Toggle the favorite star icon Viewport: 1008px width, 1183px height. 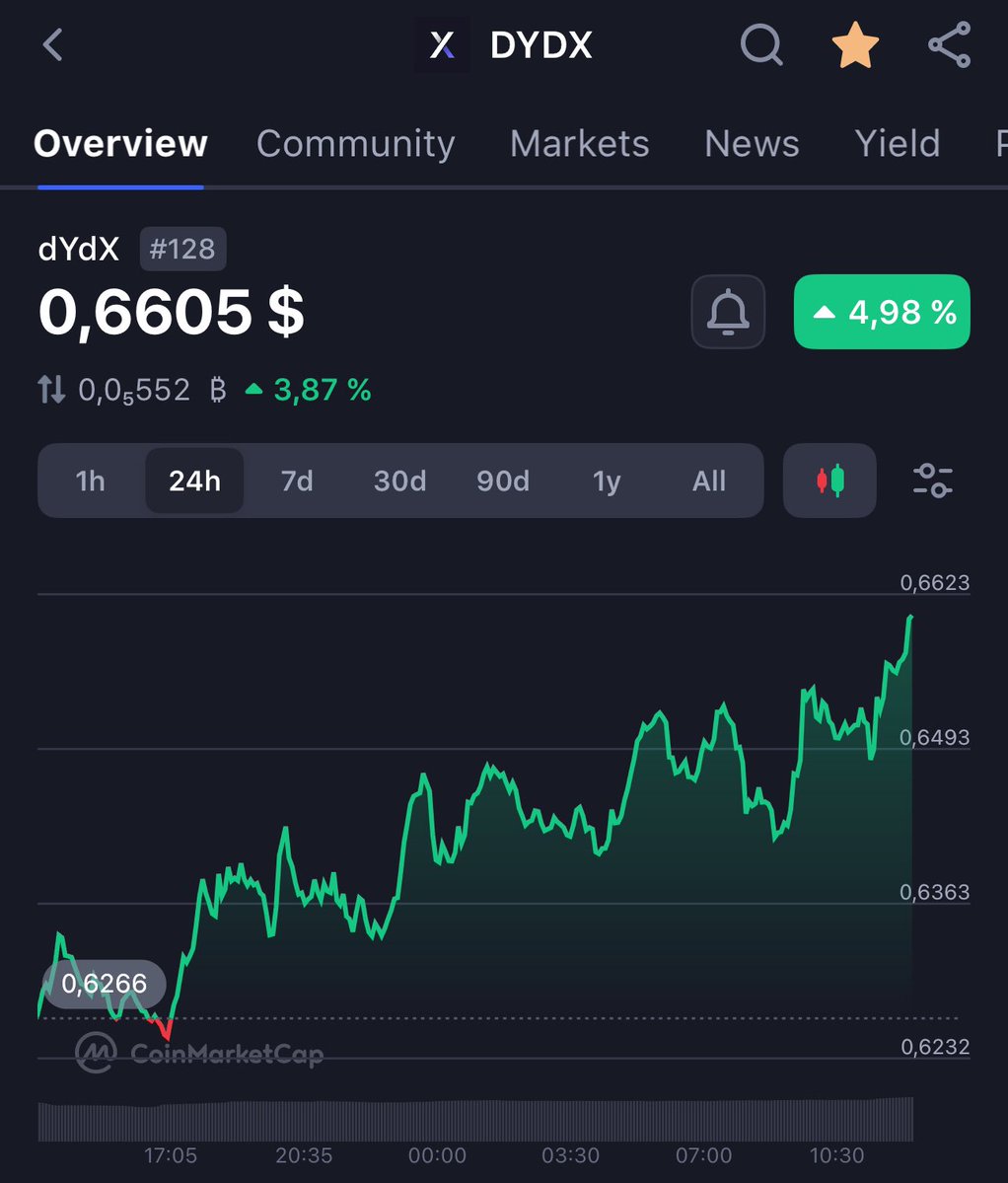click(855, 45)
